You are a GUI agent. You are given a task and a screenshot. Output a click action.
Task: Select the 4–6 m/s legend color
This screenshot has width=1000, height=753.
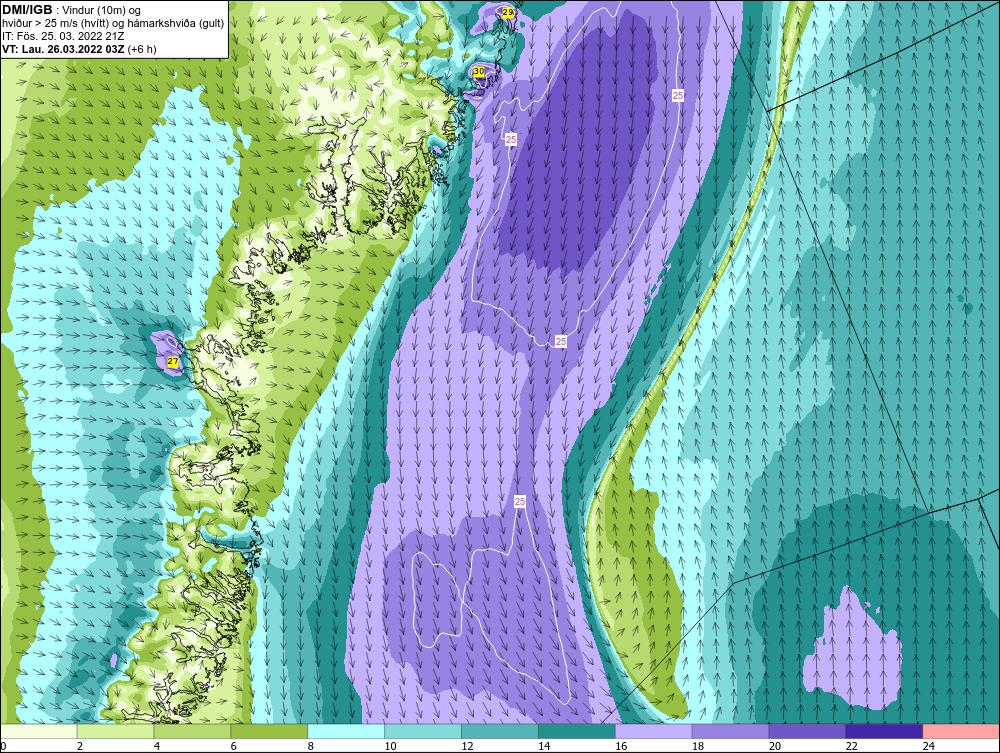(x=192, y=731)
